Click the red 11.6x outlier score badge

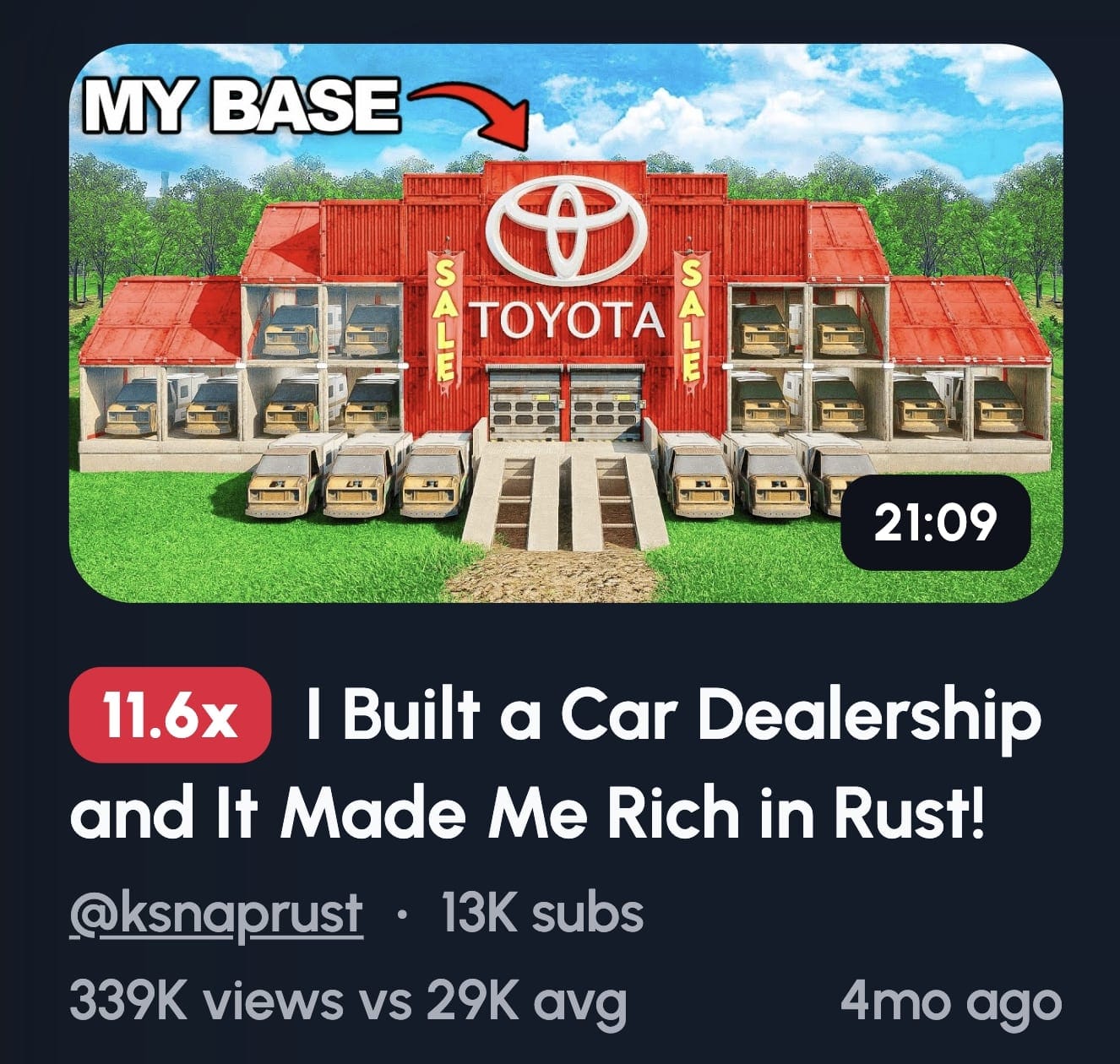[170, 715]
